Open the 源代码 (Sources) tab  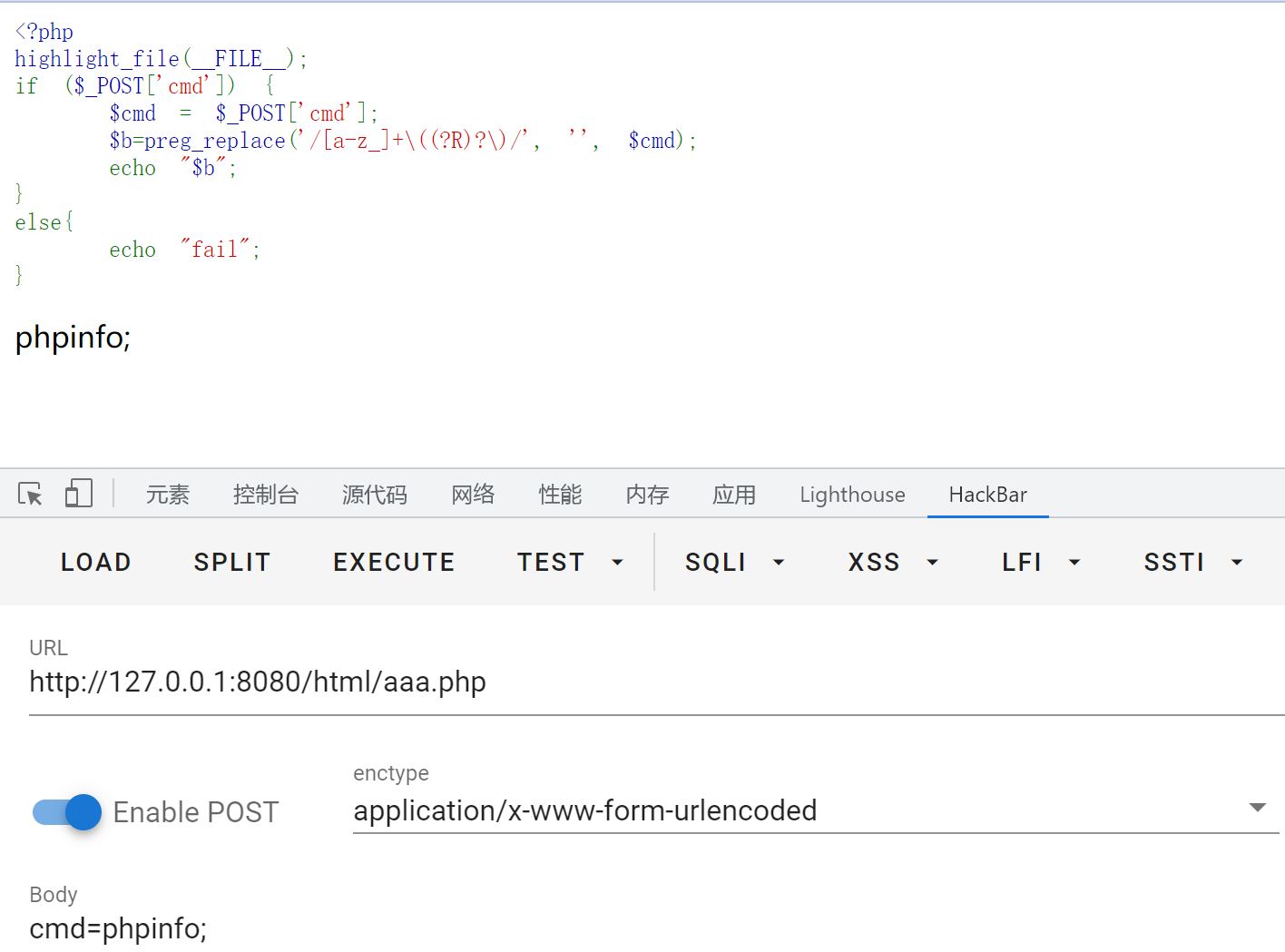[374, 495]
